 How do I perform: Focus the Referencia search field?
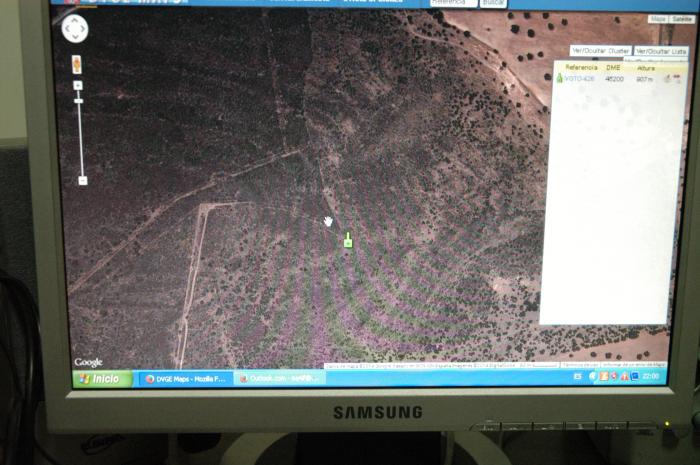pyautogui.click(x=453, y=2)
